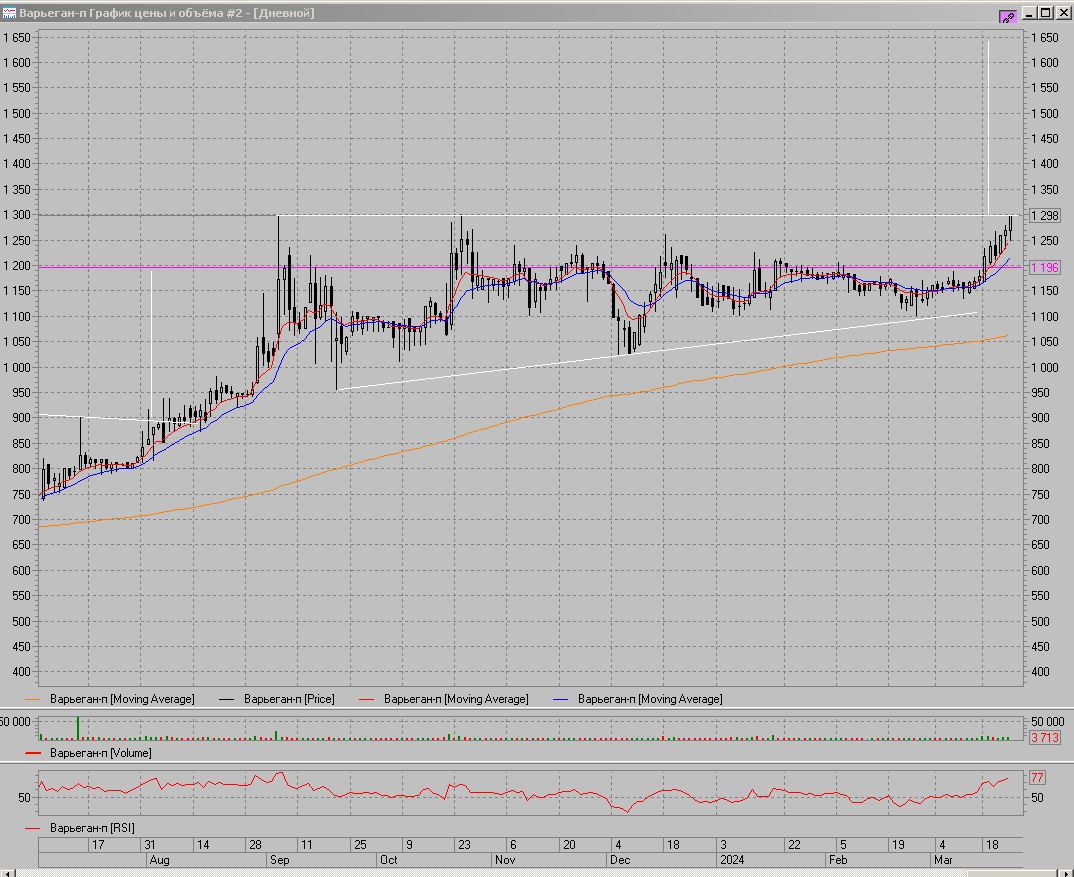Click date label 31 on time axis
This screenshot has height=877, width=1074.
click(149, 845)
